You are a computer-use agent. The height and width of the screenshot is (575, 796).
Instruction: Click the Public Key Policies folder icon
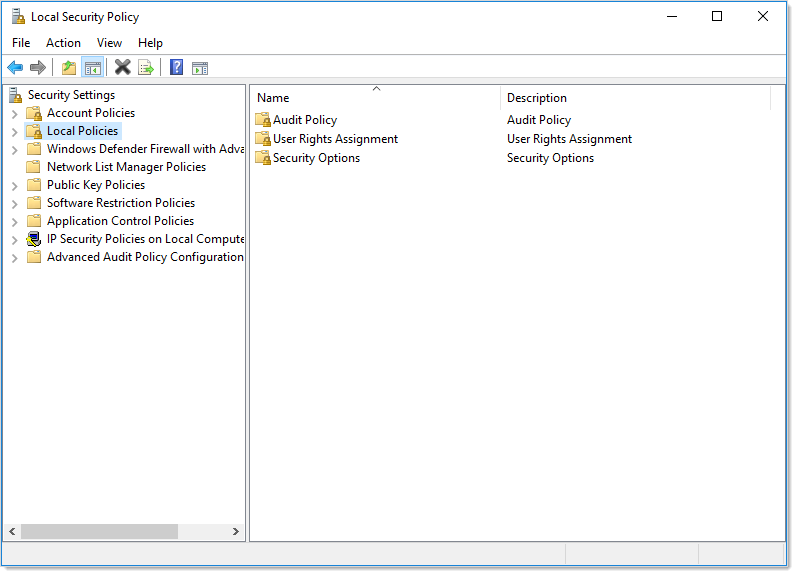coord(34,185)
